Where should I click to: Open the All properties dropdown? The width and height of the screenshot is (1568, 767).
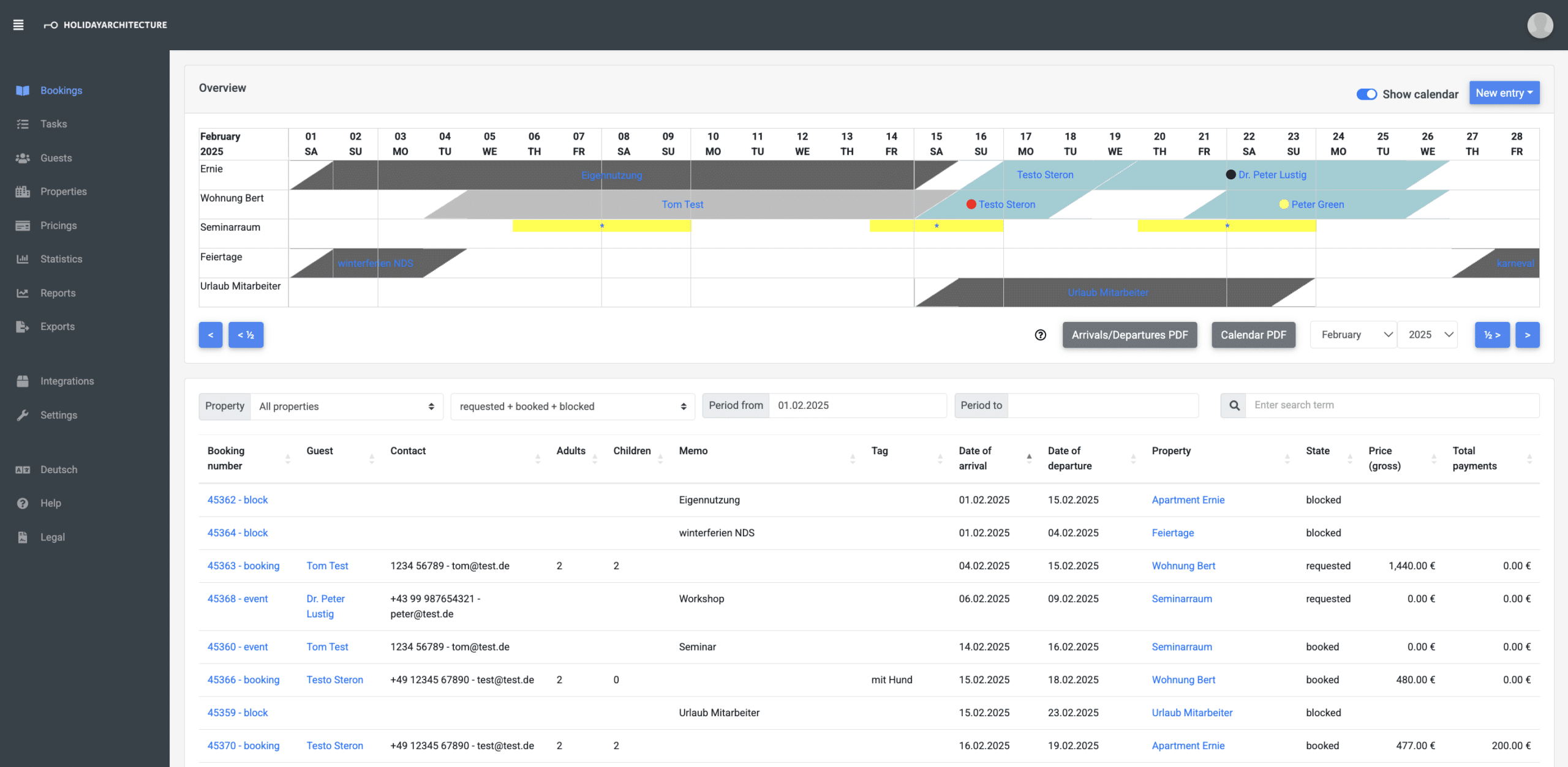click(346, 406)
